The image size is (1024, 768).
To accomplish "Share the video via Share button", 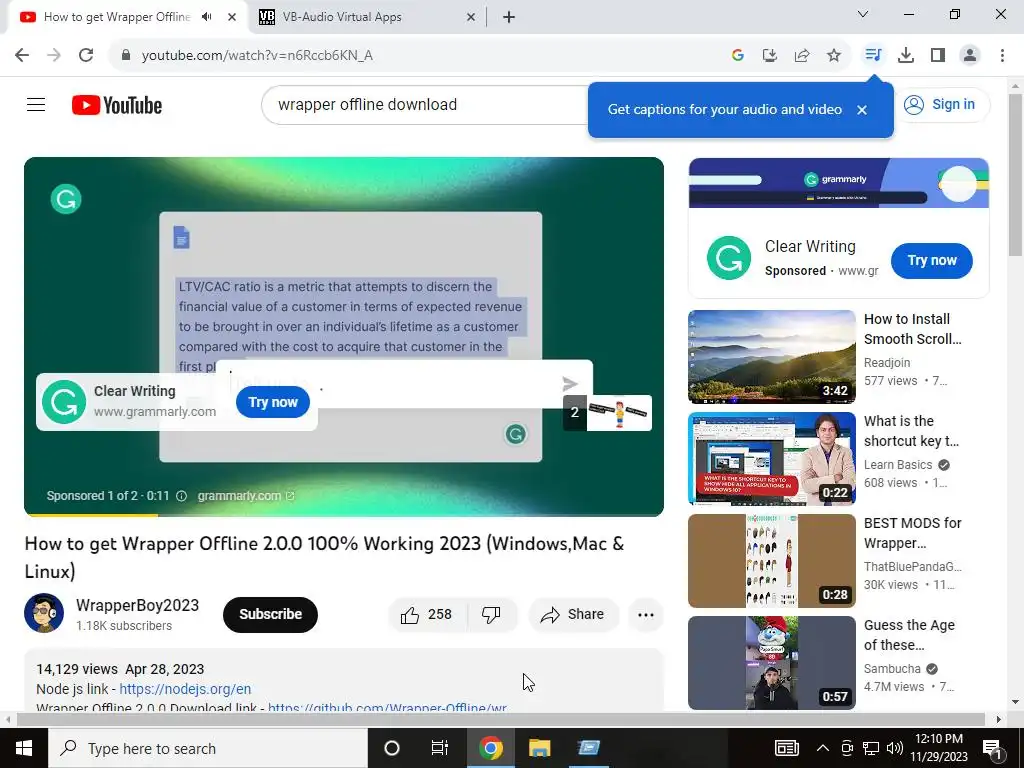I will pyautogui.click(x=573, y=615).
